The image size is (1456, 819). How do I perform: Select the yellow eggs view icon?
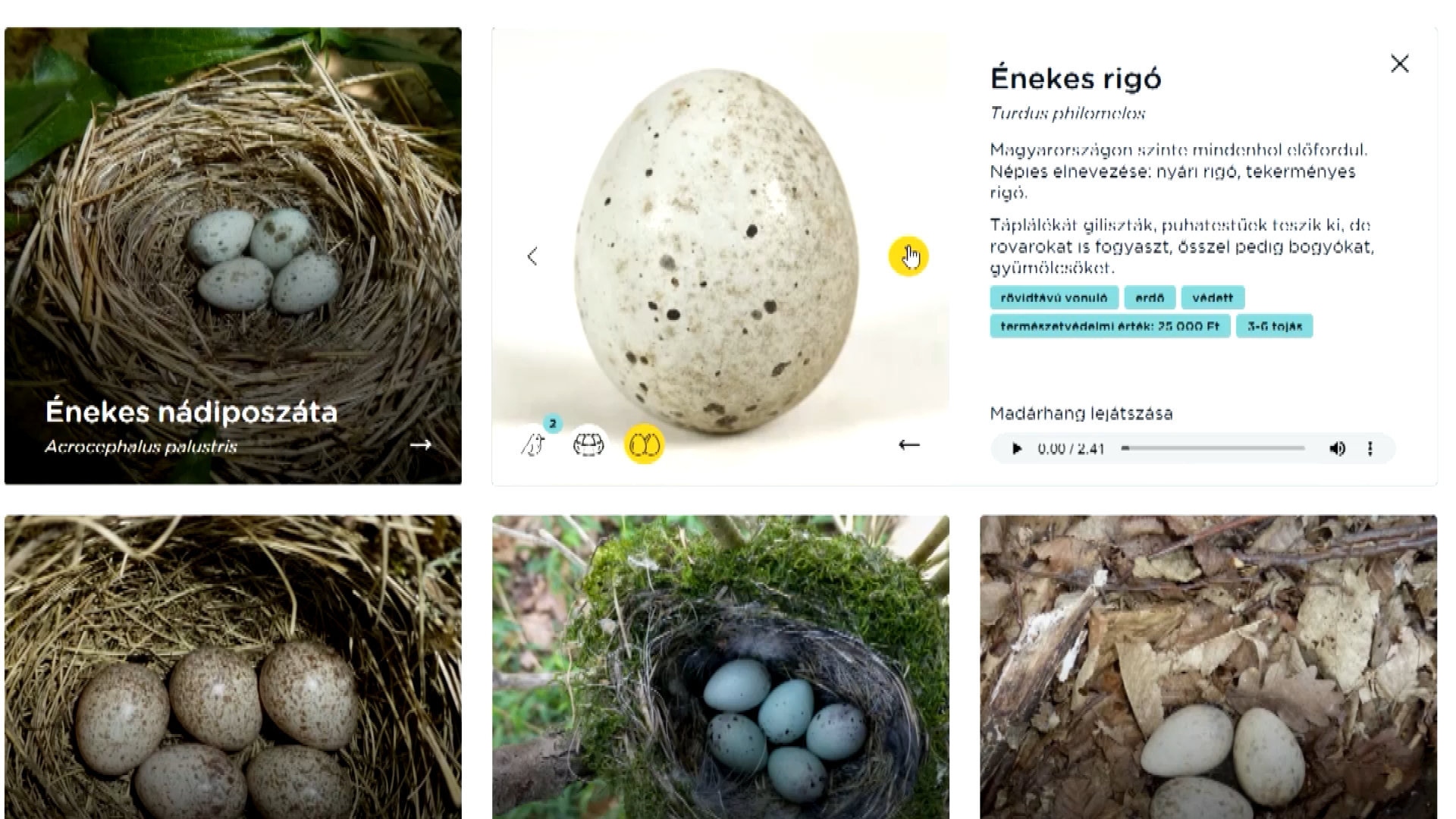(644, 444)
